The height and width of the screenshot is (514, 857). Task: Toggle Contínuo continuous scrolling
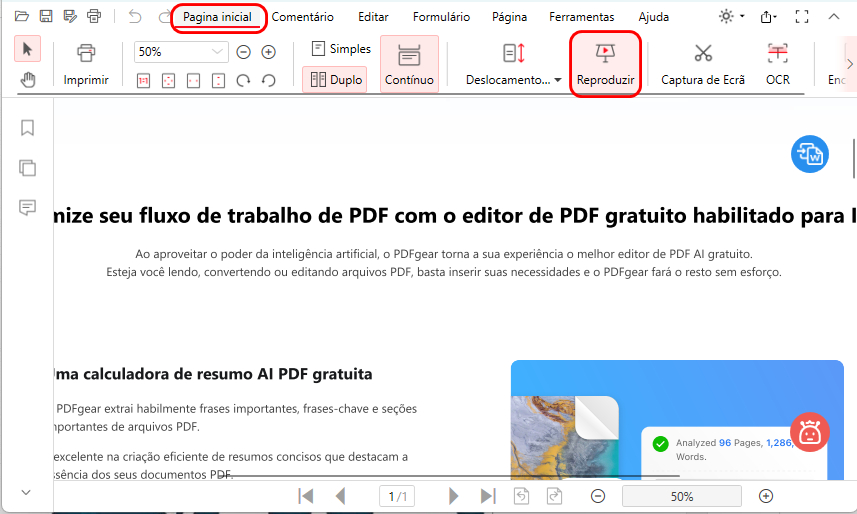pyautogui.click(x=409, y=64)
